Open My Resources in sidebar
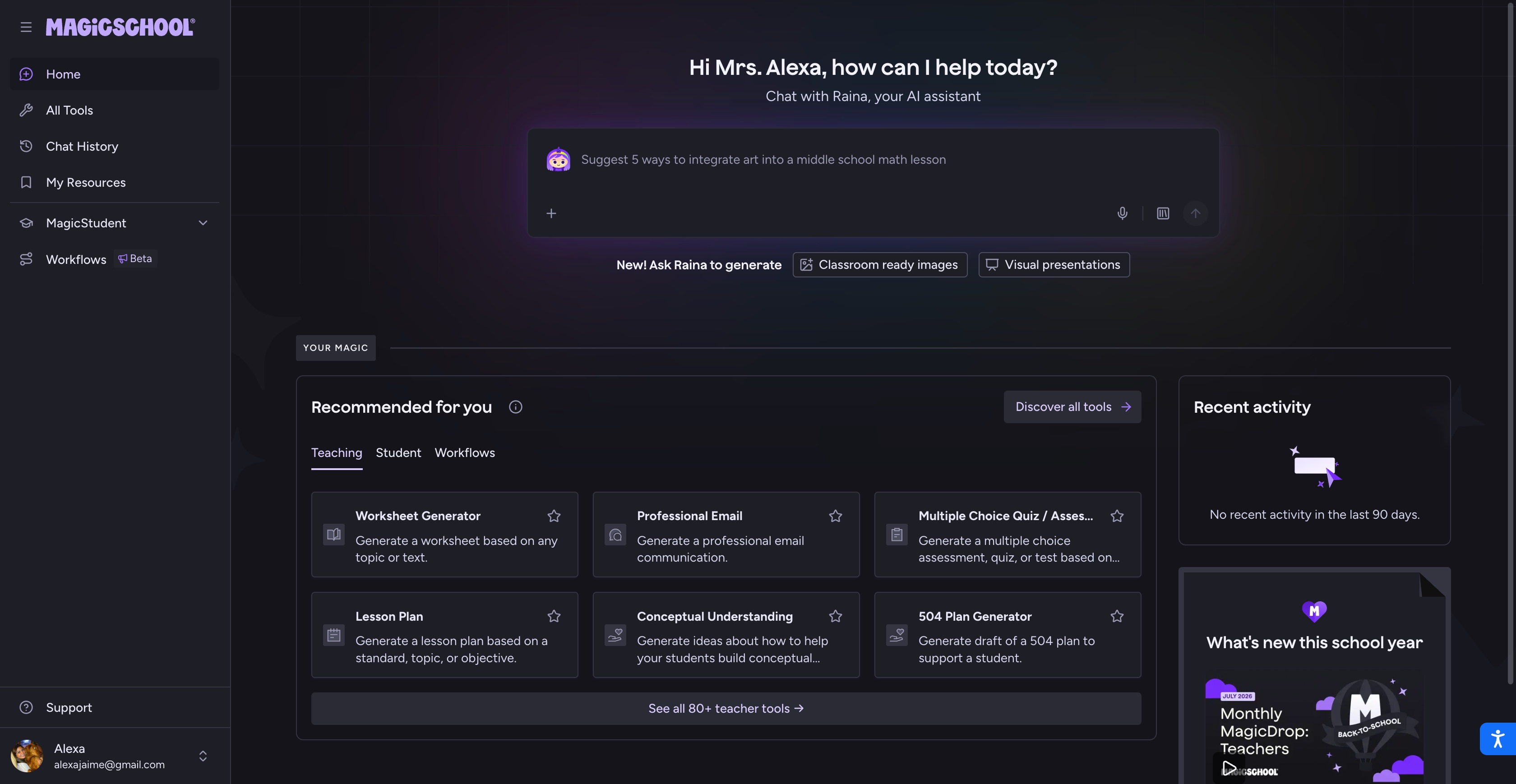The width and height of the screenshot is (1516, 784). (115, 182)
